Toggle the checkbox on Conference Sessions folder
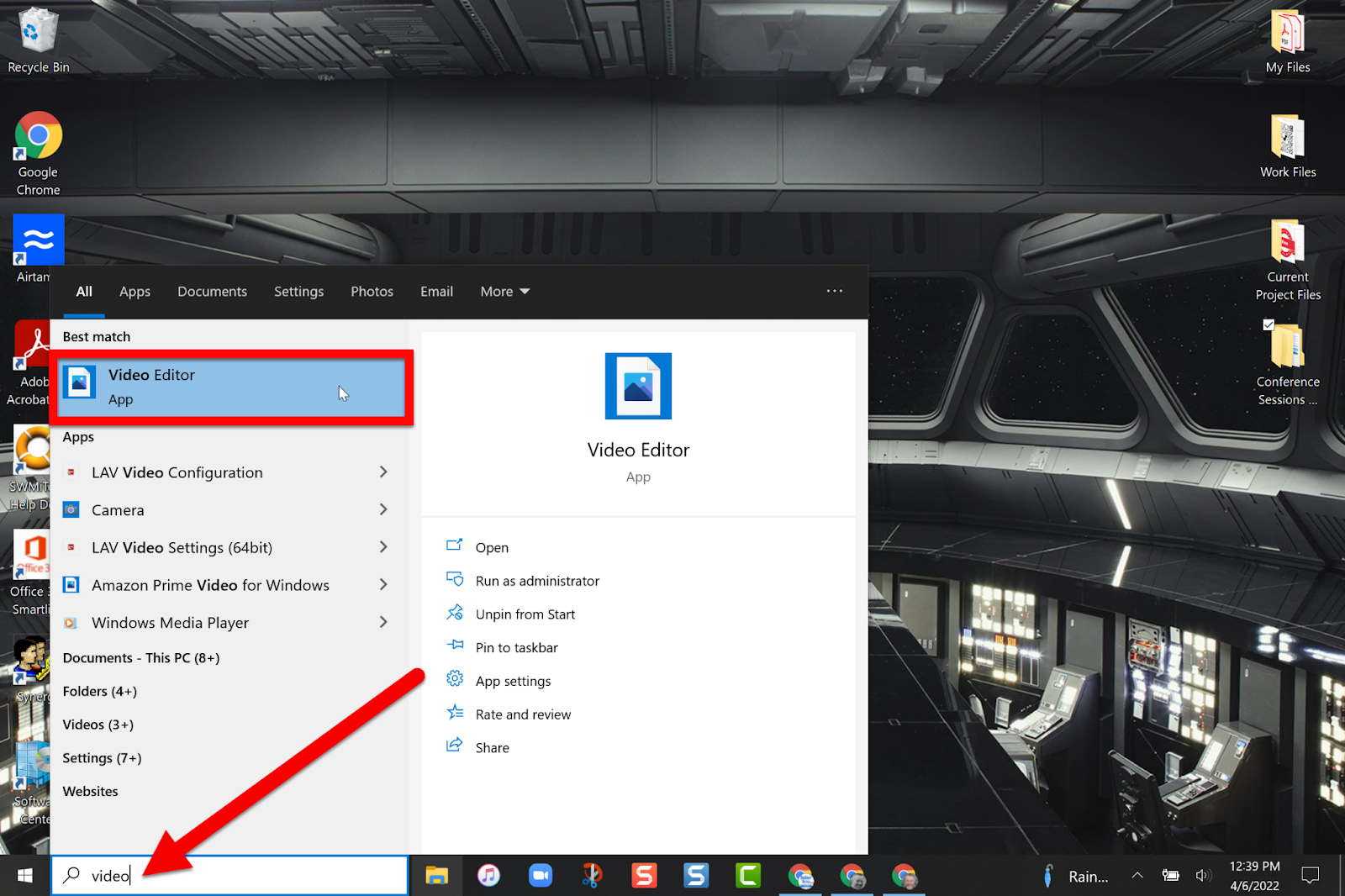The height and width of the screenshot is (896, 1345). [x=1269, y=324]
